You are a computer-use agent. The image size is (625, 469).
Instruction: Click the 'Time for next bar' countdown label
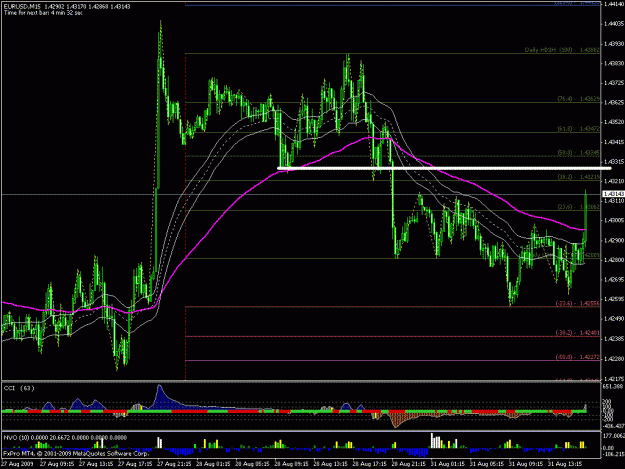43,13
